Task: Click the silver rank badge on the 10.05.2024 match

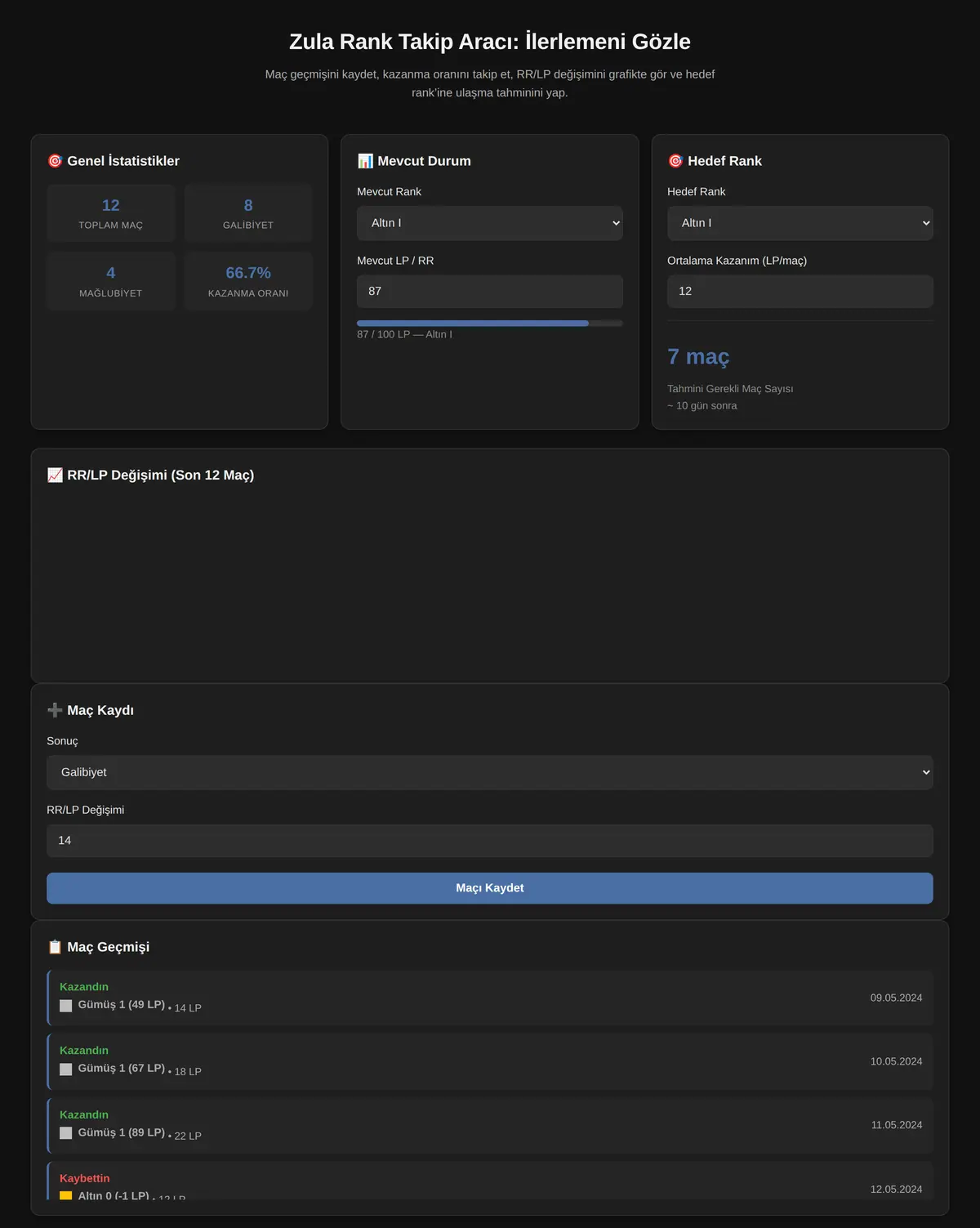Action: pyautogui.click(x=66, y=1069)
